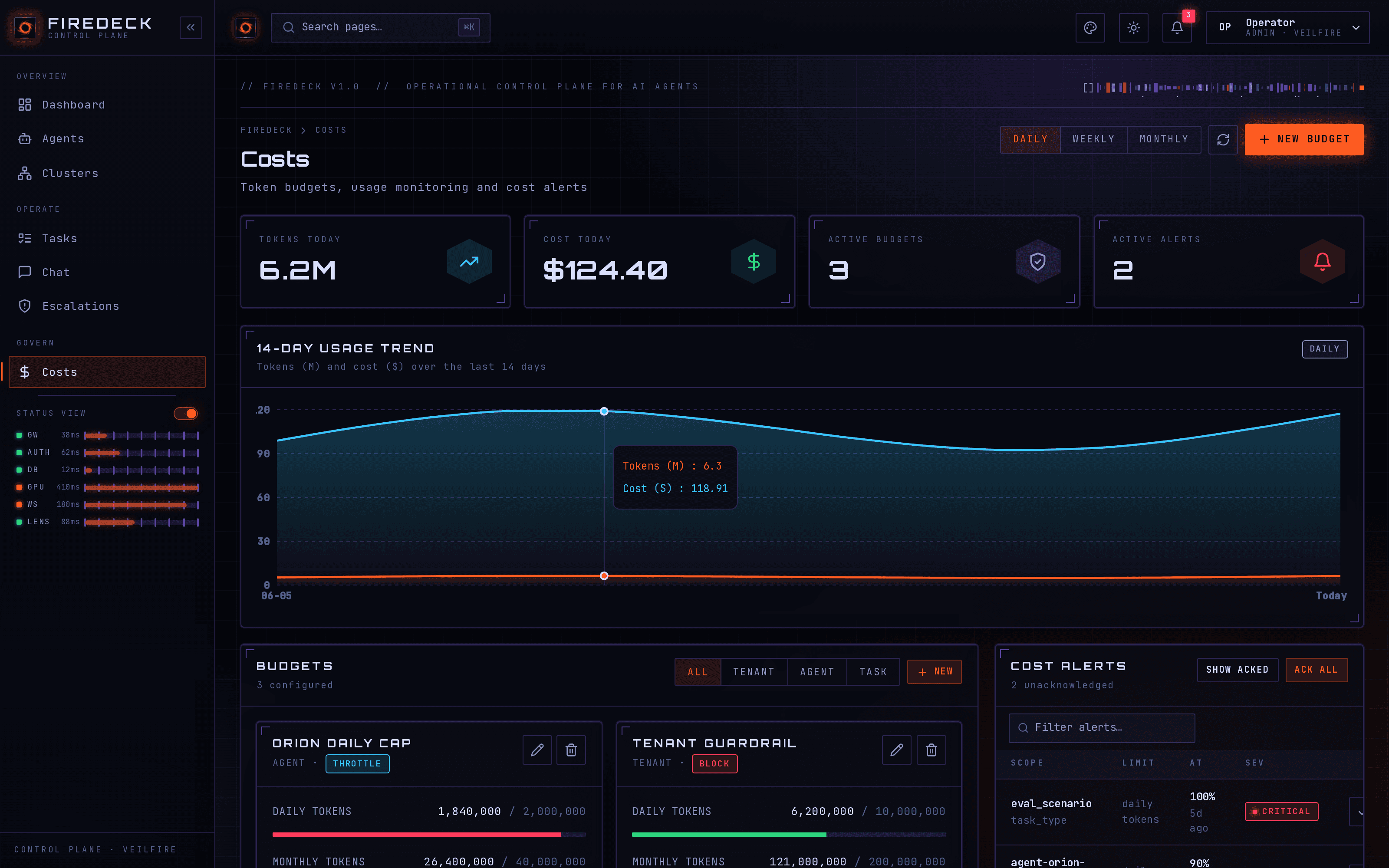This screenshot has width=1389, height=868.
Task: Open notifications bell with 3 badge
Action: pos(1177,27)
